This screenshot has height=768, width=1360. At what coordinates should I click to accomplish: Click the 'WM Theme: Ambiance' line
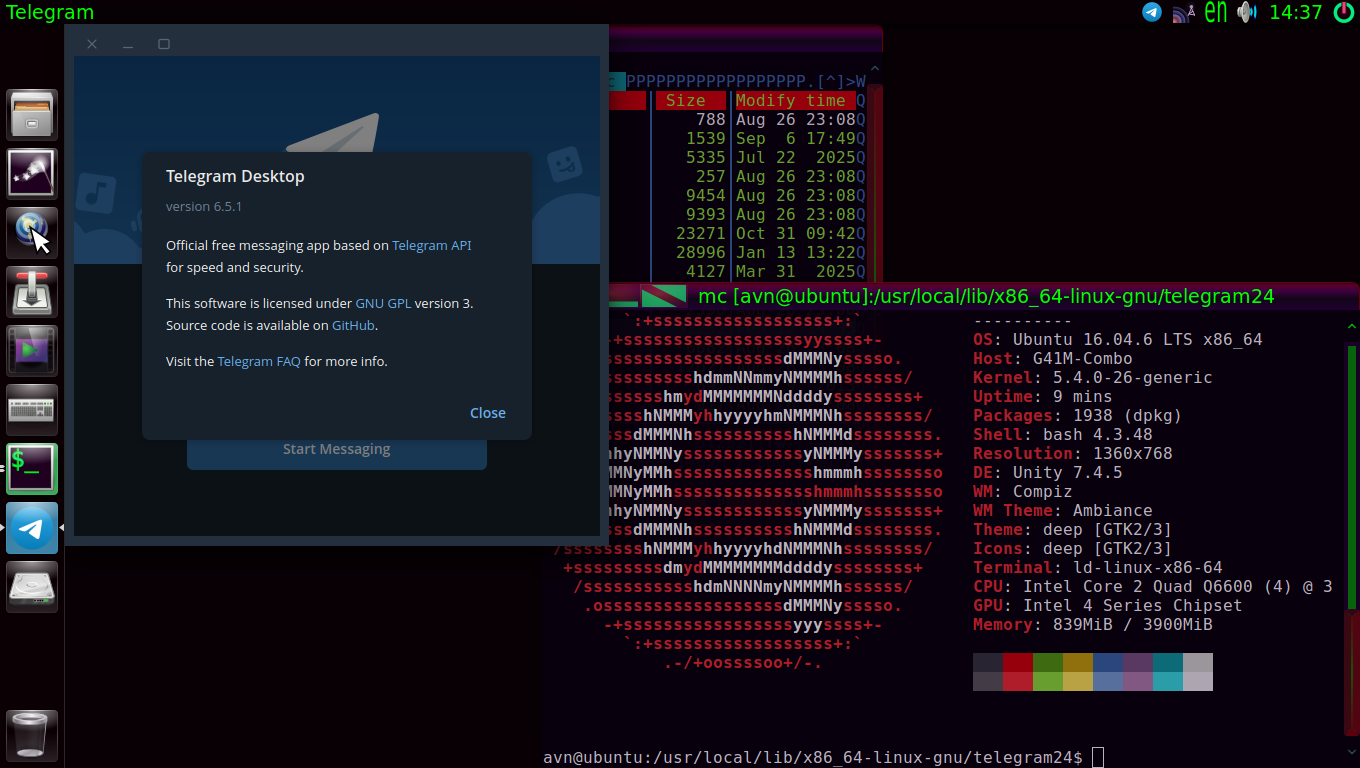coord(1063,510)
